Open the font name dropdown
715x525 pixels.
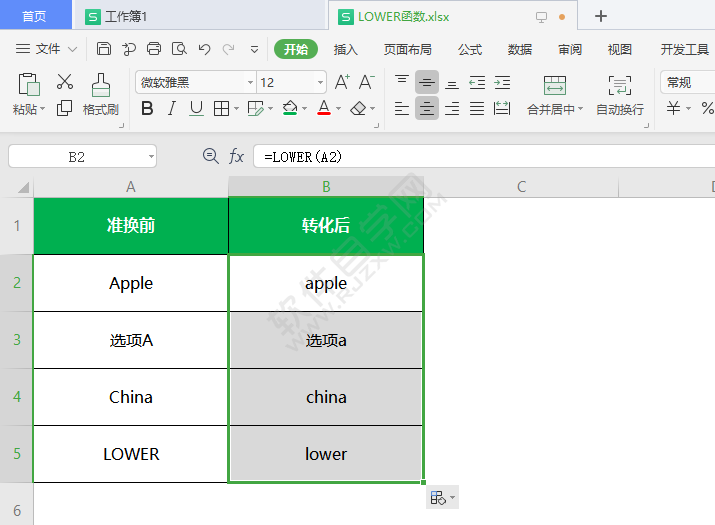point(250,83)
